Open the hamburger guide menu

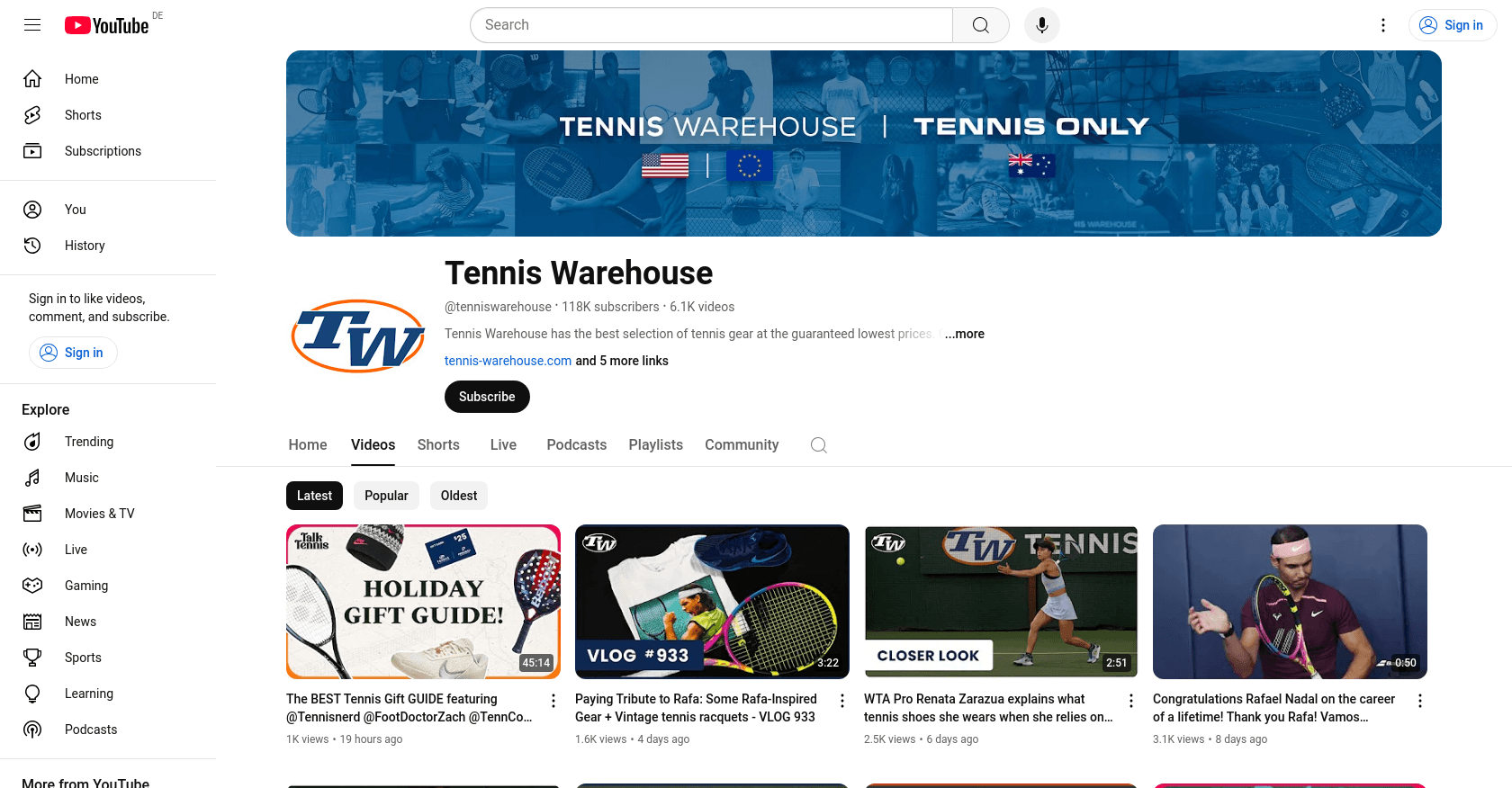click(32, 25)
